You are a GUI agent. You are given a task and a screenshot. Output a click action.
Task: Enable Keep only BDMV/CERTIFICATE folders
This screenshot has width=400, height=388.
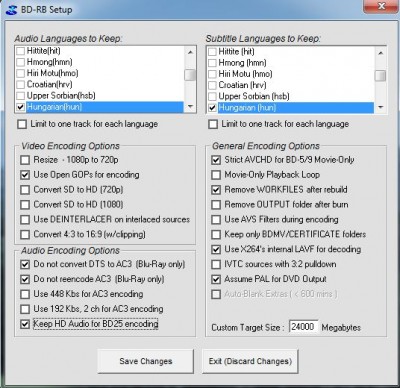point(216,235)
